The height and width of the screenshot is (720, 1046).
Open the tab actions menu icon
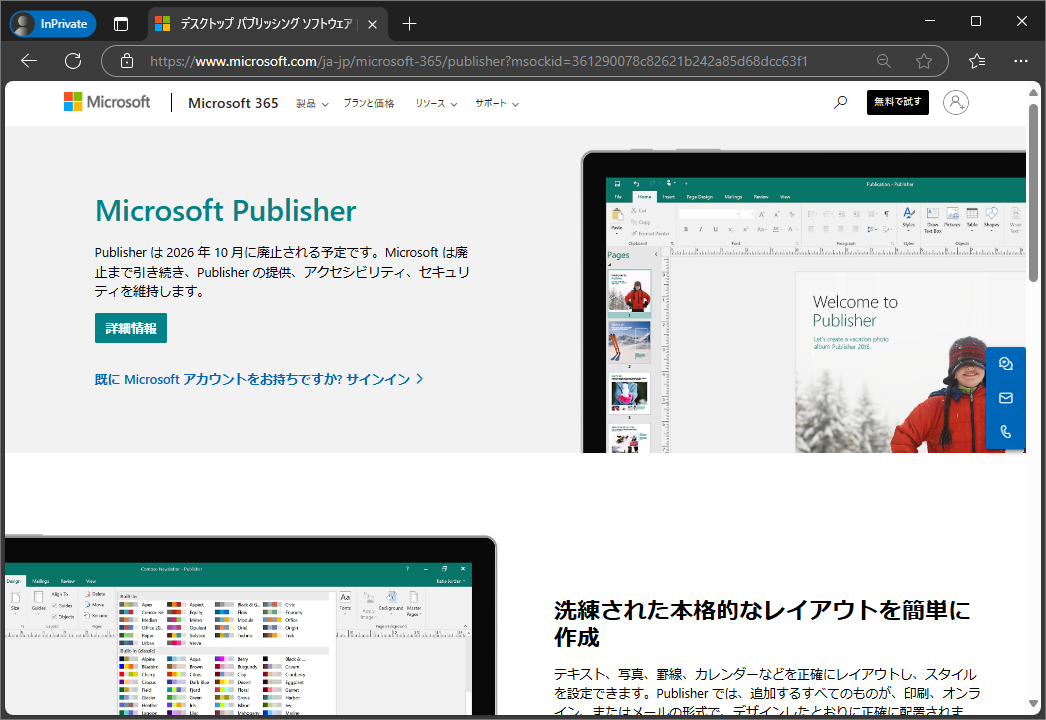pos(121,24)
